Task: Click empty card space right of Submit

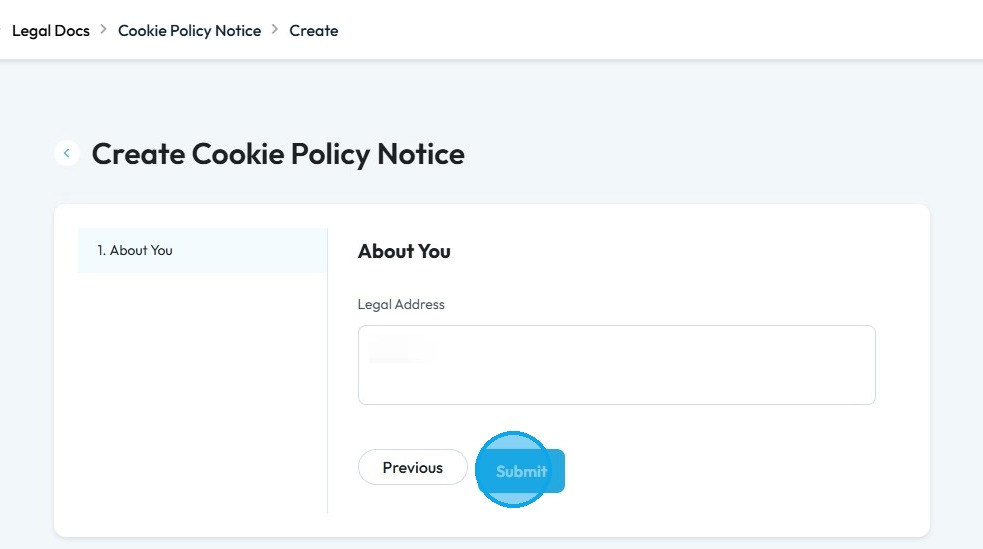Action: point(740,470)
